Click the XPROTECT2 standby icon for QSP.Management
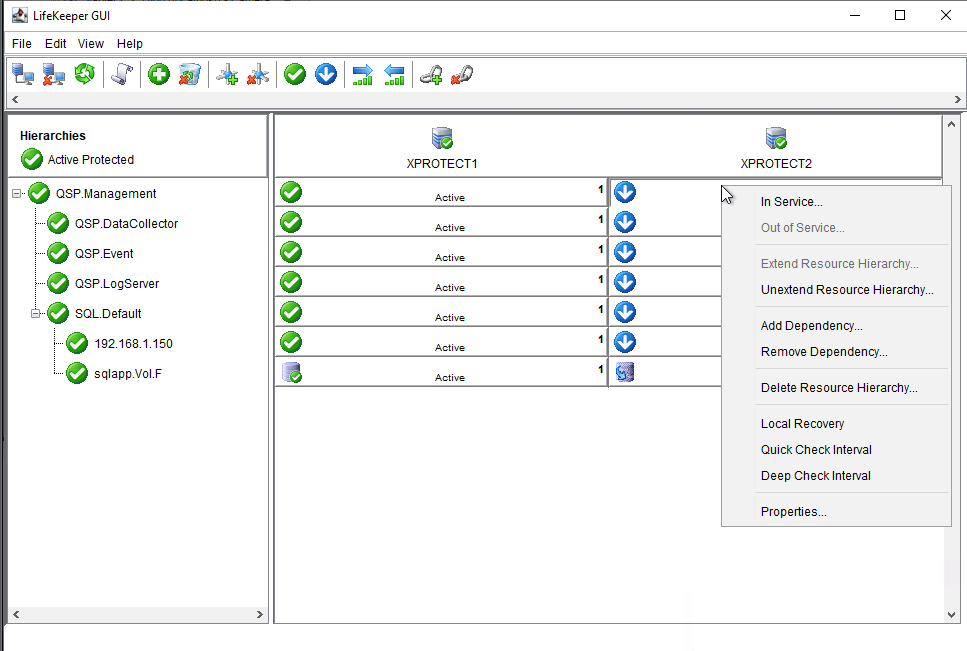Screen dimensions: 967x651 (625, 192)
